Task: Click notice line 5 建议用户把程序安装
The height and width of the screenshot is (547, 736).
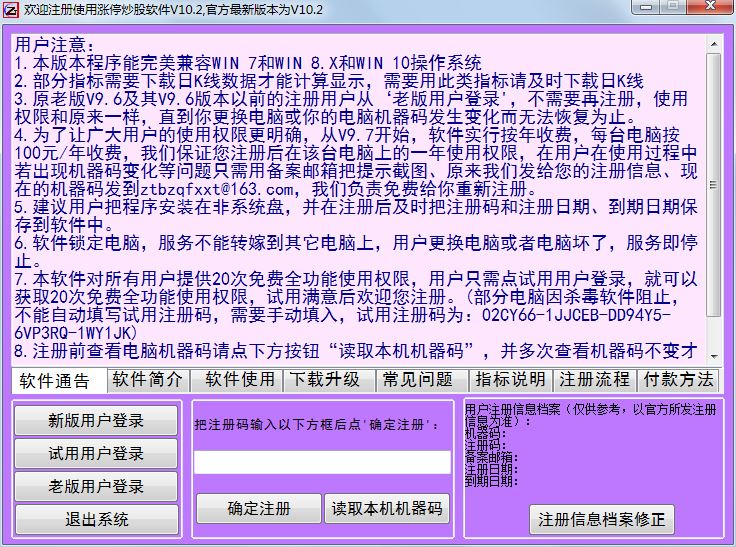Action: coord(356,216)
